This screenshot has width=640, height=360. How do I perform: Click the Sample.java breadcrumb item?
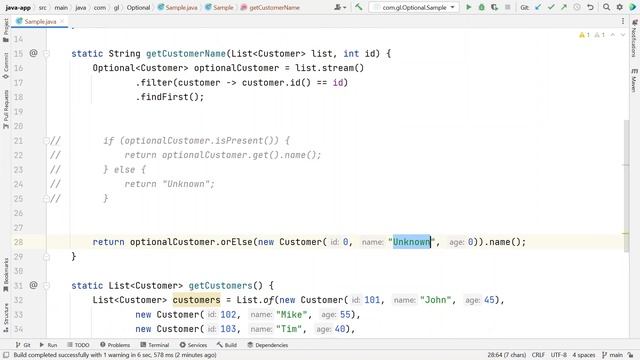(x=178, y=7)
